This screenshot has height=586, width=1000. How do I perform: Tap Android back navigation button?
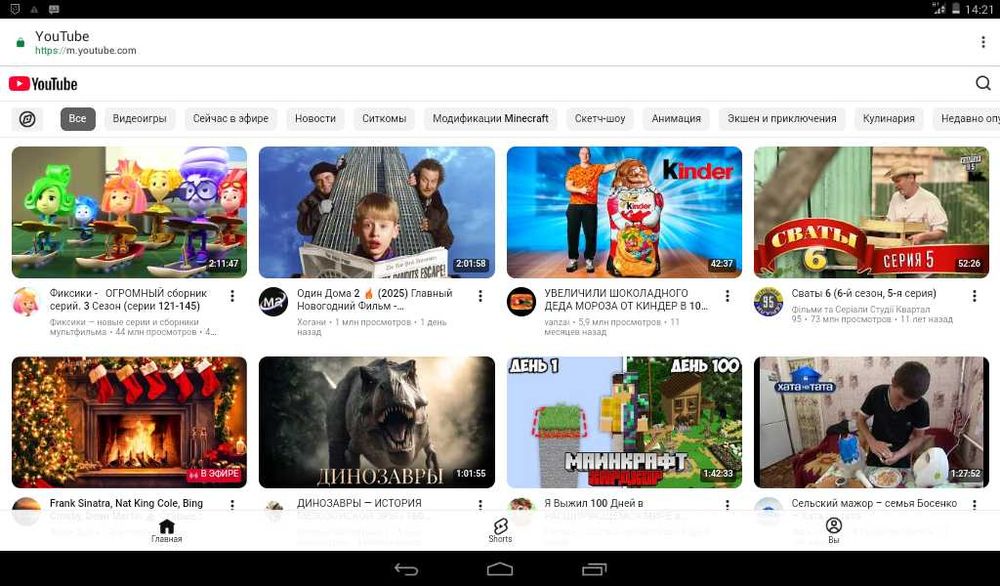pyautogui.click(x=406, y=569)
